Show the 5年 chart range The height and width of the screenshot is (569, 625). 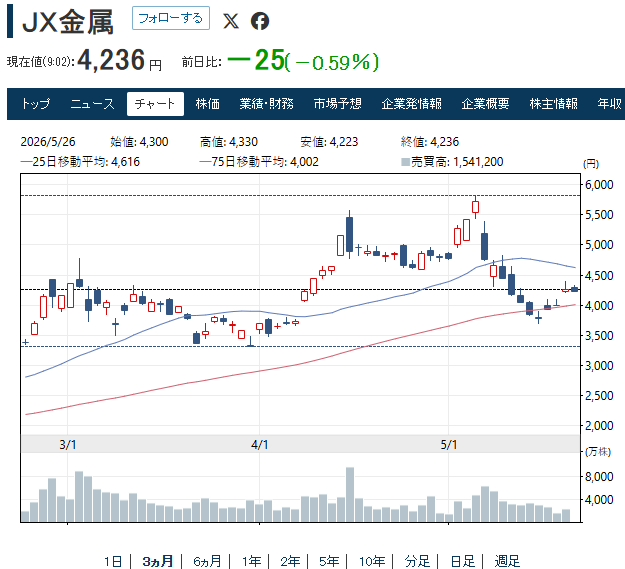point(328,561)
